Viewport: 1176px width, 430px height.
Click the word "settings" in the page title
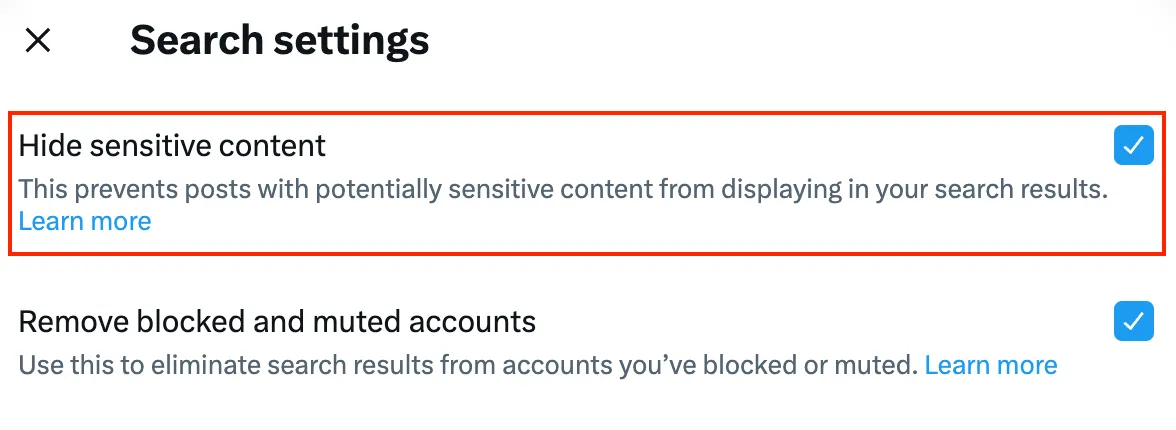[x=357, y=41]
